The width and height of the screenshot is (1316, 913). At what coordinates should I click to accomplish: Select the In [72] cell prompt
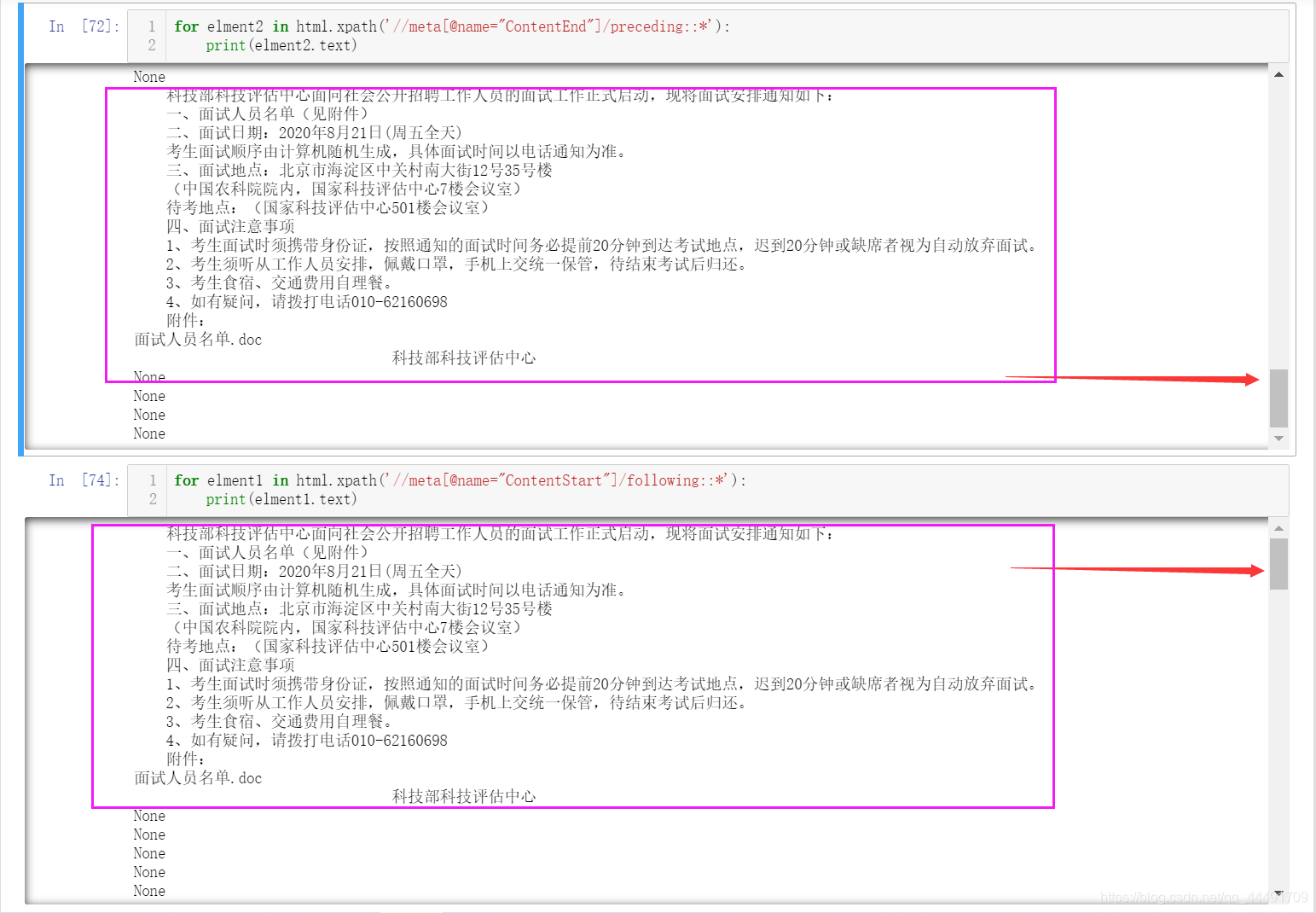[x=84, y=26]
